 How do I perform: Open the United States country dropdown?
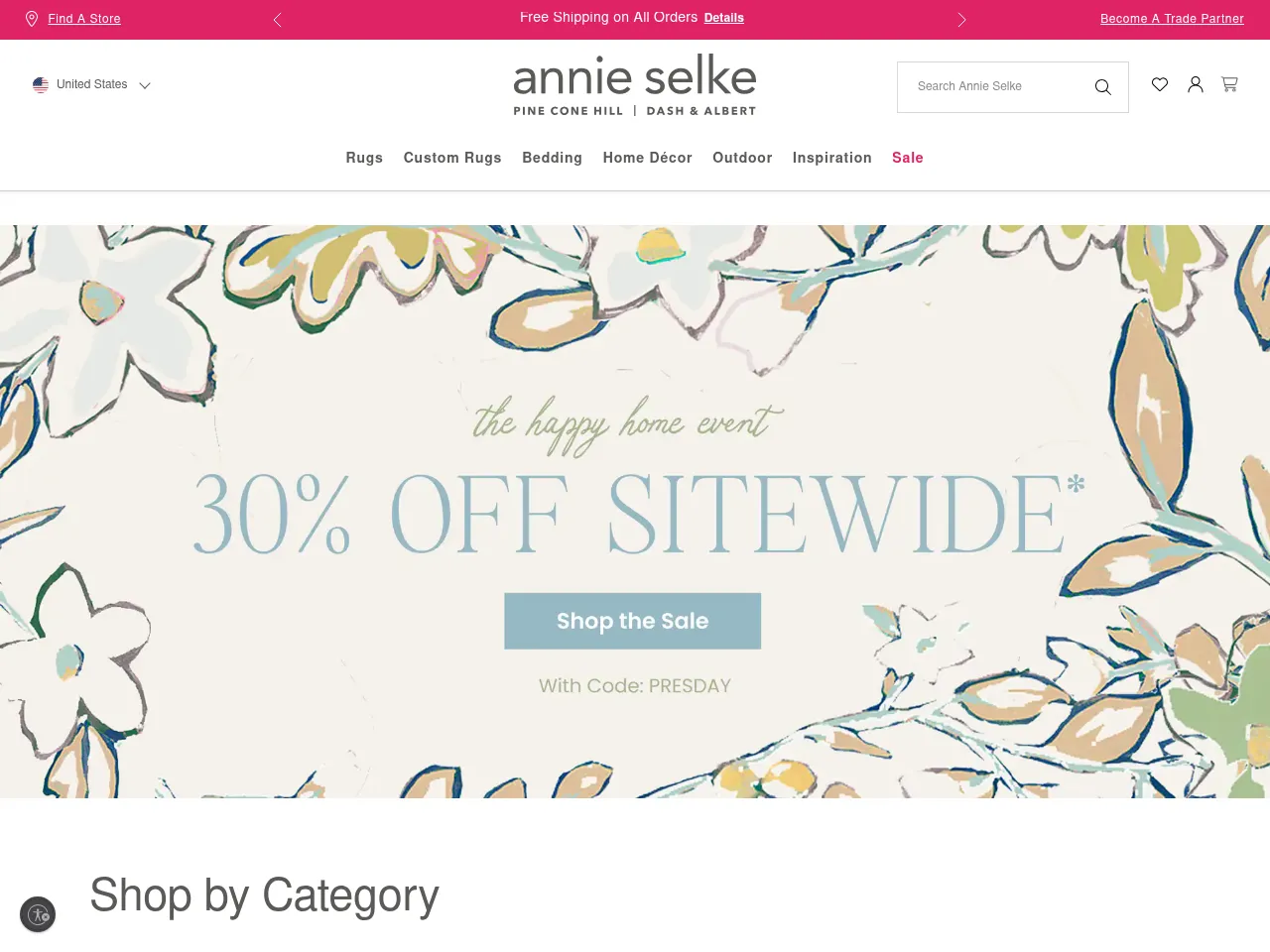coord(92,84)
